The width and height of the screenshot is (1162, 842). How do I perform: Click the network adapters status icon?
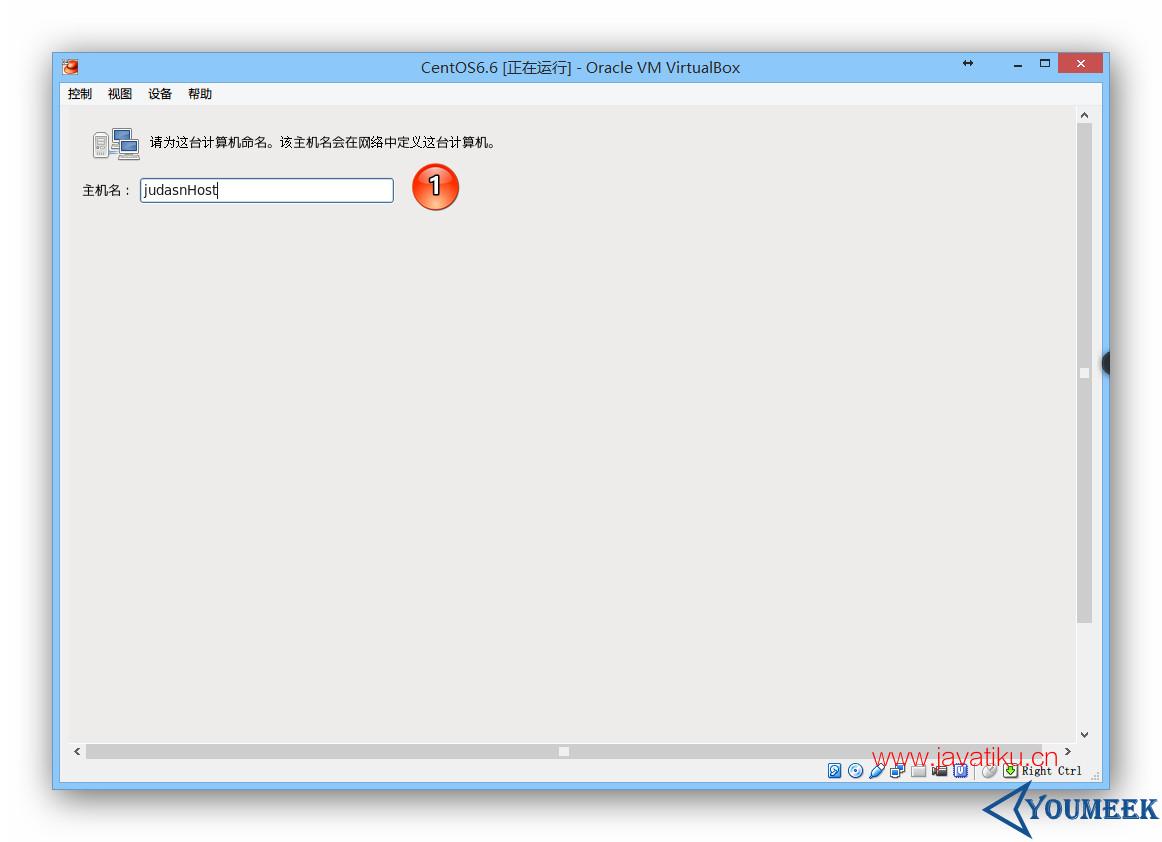click(897, 771)
